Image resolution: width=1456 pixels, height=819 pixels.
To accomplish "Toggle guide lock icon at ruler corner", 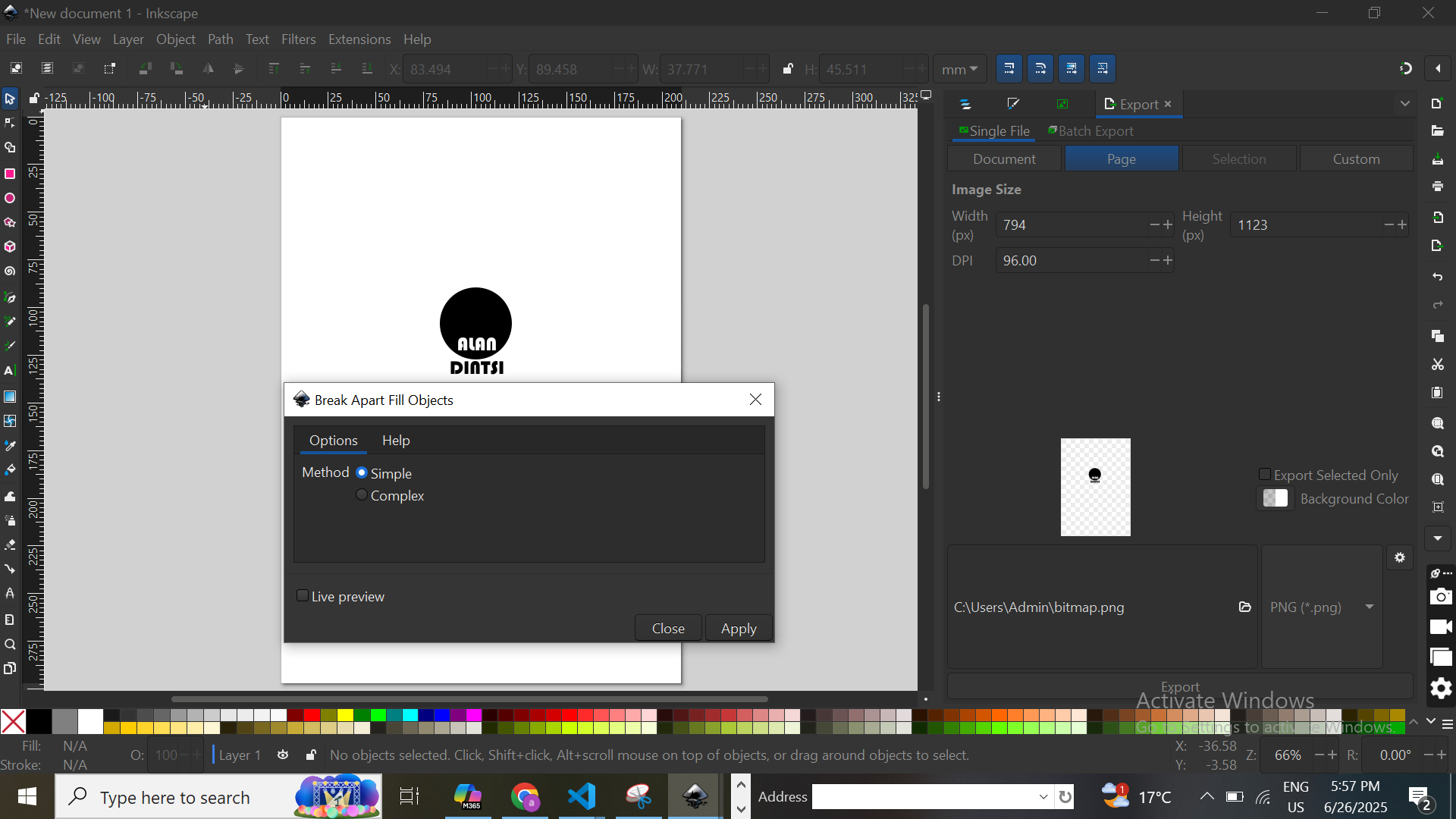I will point(34,98).
